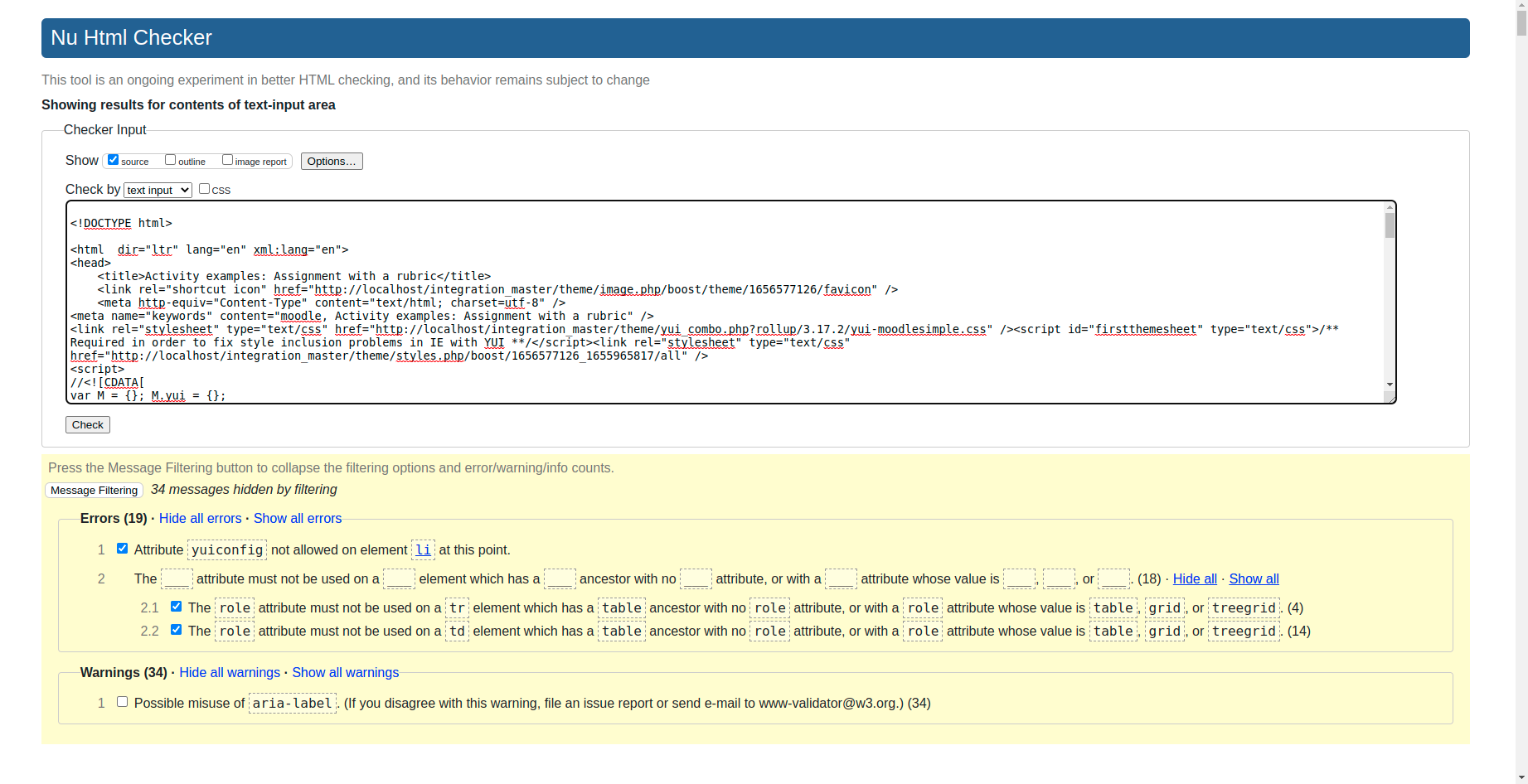Viewport: 1528px width, 784px height.
Task: Click the 'Errors (19)' heading
Action: pos(114,518)
